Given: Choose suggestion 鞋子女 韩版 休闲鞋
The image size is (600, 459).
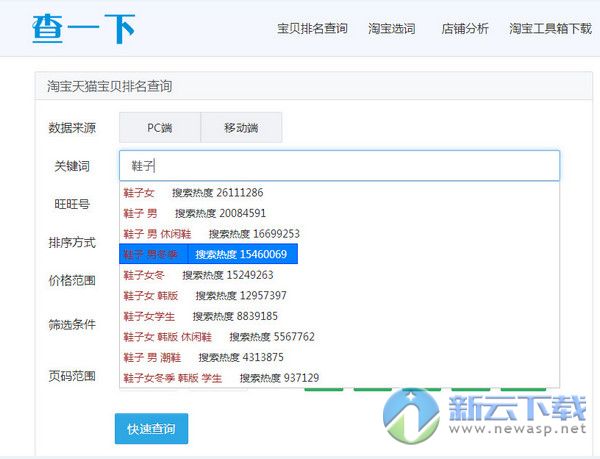Looking at the screenshot, I should coord(339,337).
